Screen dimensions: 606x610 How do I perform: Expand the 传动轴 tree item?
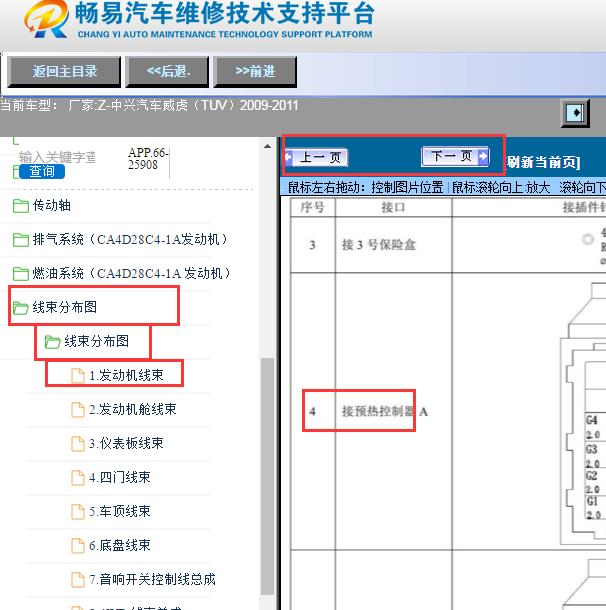(51, 205)
